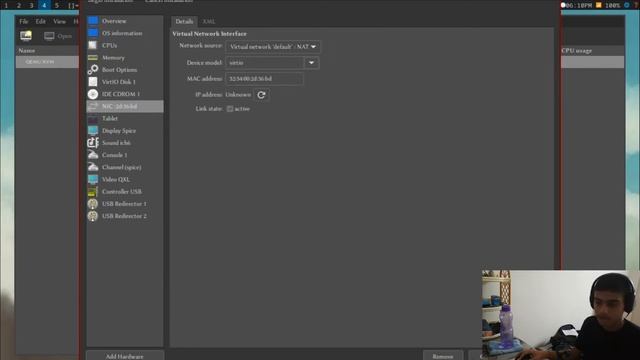Select the NIC network card icon

point(93,107)
